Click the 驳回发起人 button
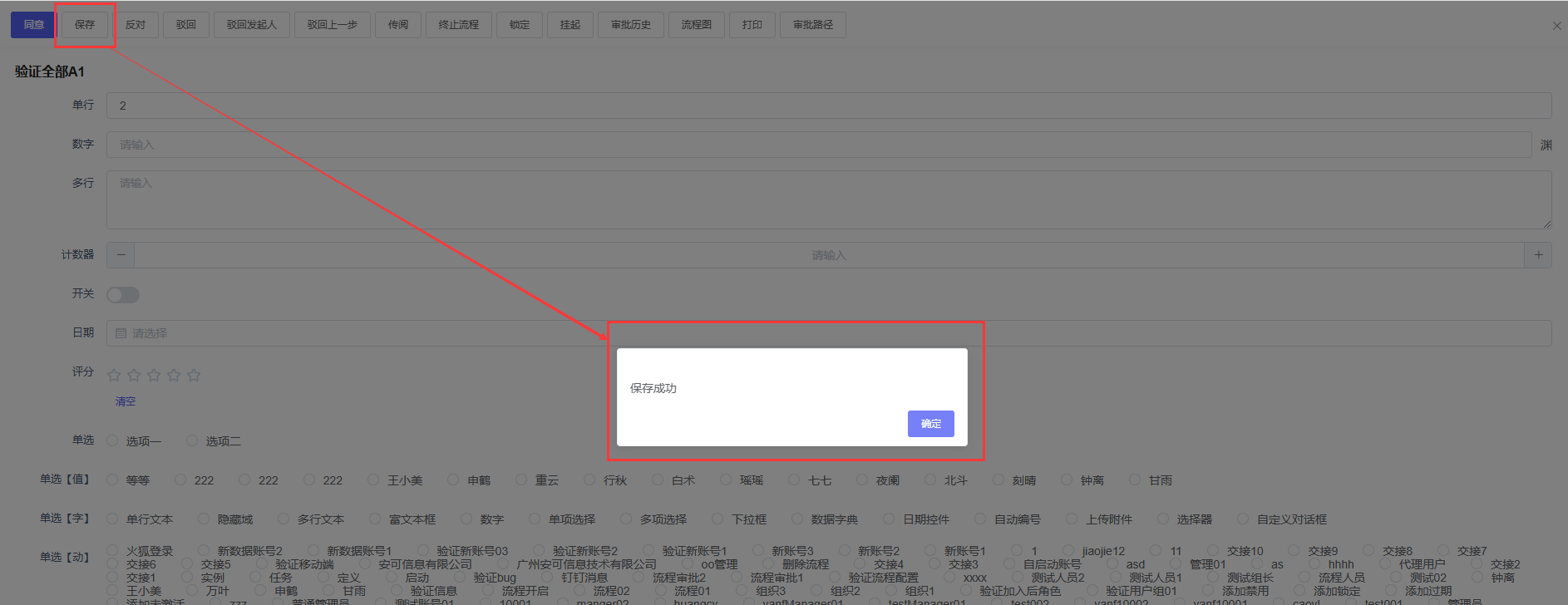This screenshot has height=605, width=1568. 251,25
